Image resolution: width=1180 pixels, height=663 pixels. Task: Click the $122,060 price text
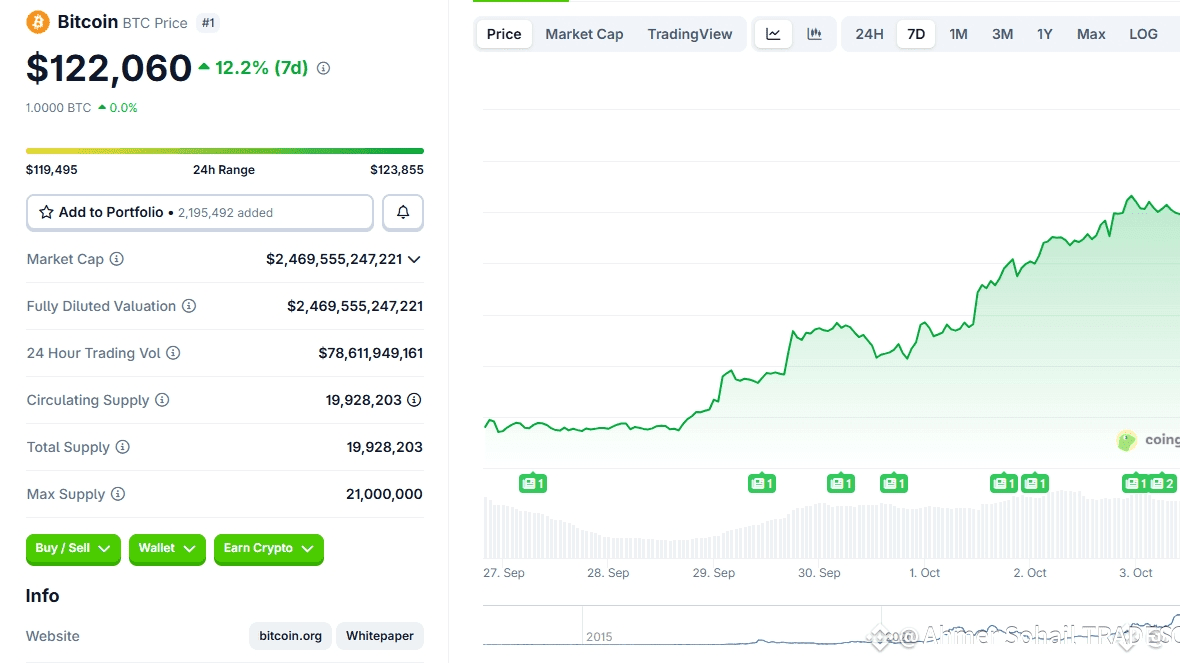[x=109, y=68]
